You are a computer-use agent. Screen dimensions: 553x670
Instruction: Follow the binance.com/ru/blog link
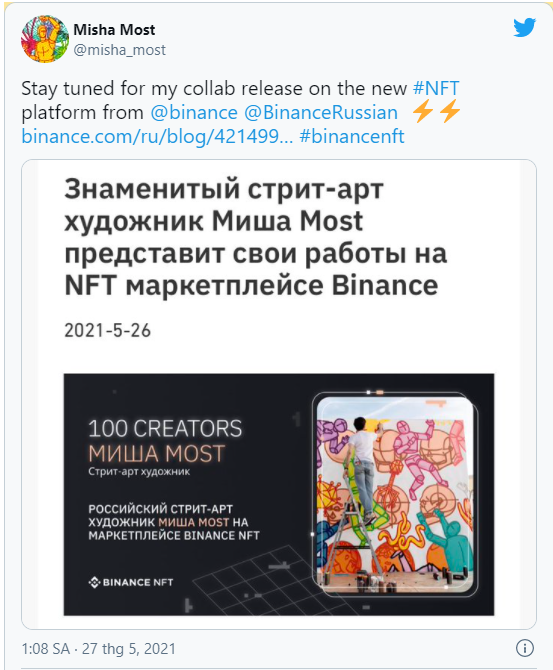click(x=157, y=137)
